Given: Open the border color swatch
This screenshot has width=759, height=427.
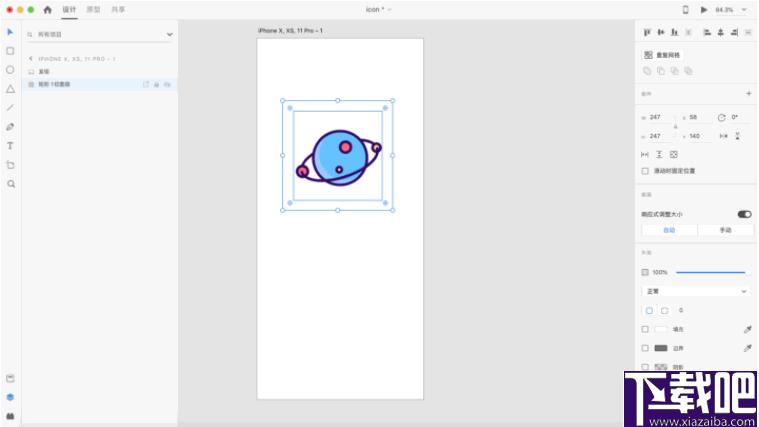Looking at the screenshot, I should pos(661,348).
